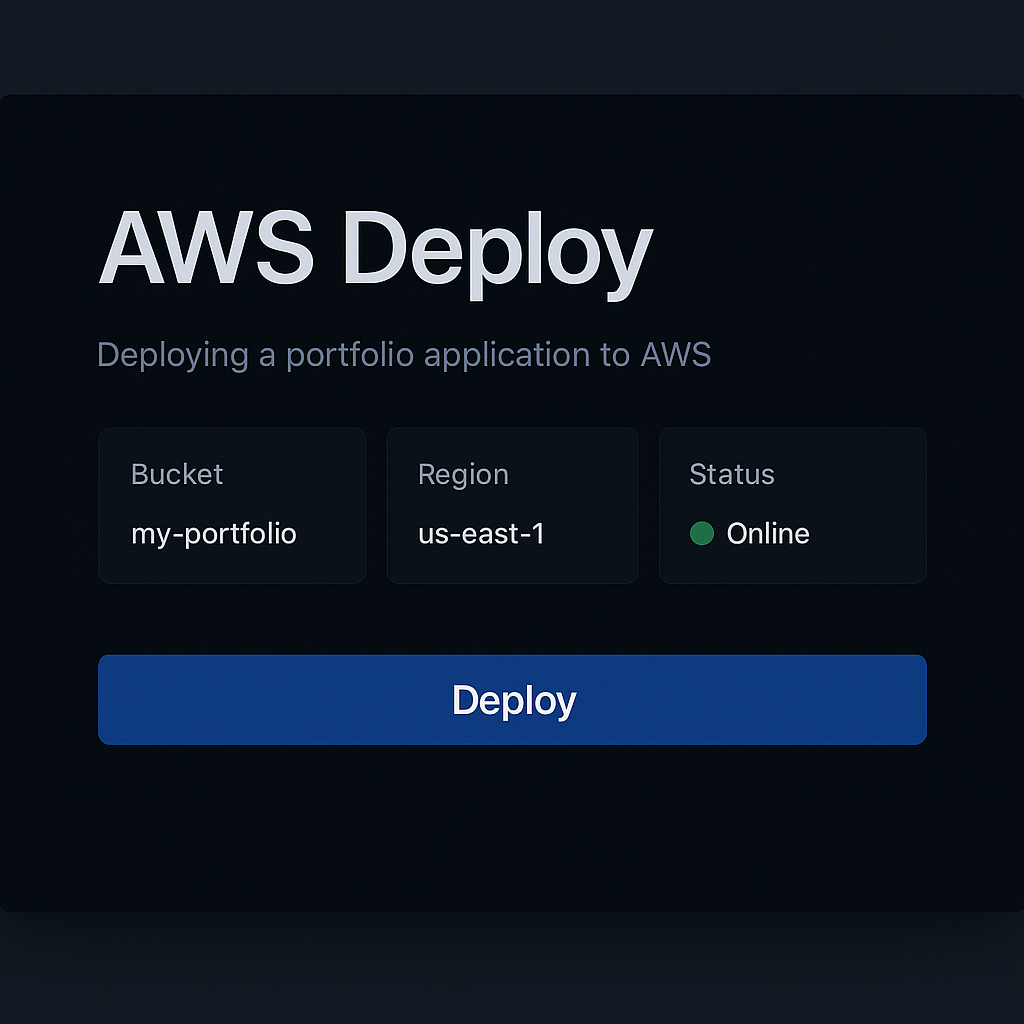The height and width of the screenshot is (1024, 1024).
Task: Click the my-portfolio bucket name
Action: pos(214,534)
